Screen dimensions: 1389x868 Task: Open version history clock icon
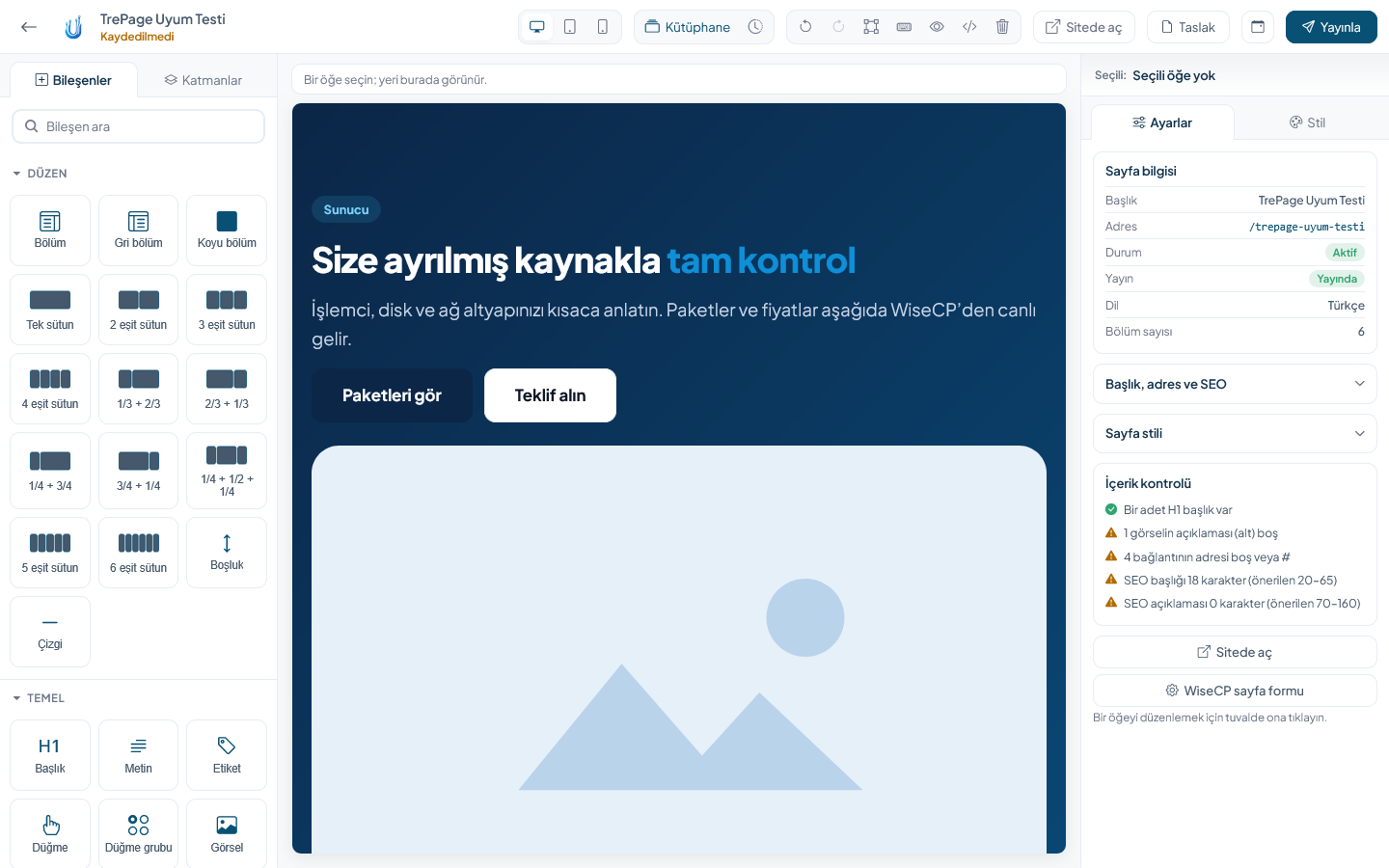(755, 27)
